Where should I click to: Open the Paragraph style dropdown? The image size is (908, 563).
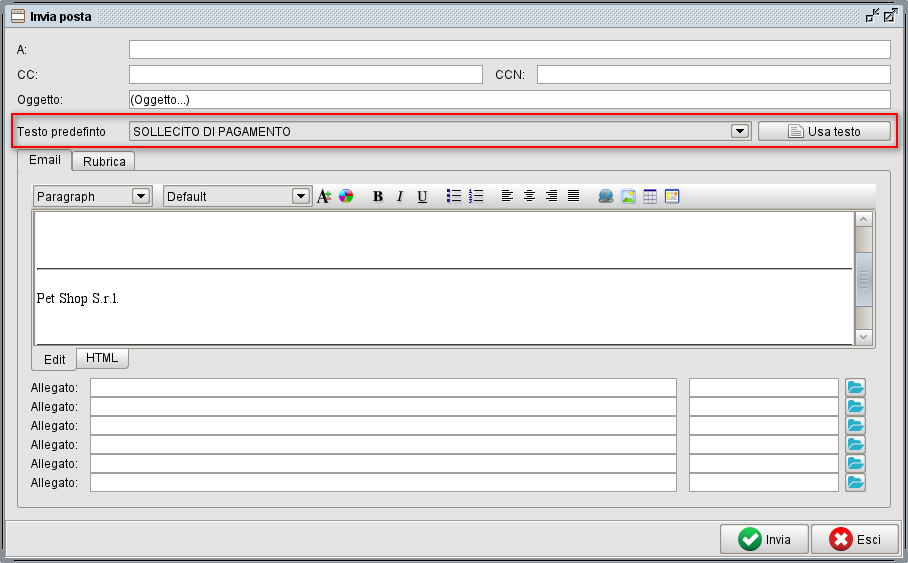[141, 197]
